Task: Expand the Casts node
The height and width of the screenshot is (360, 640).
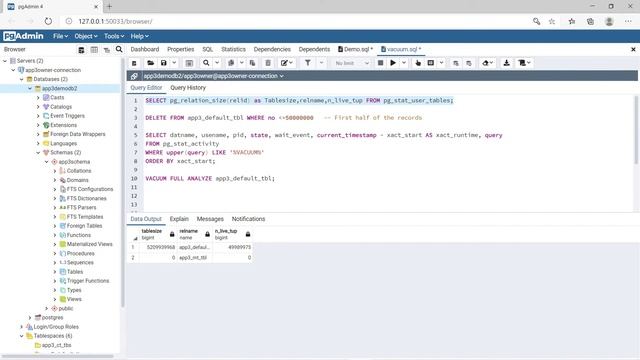Action: [38, 98]
